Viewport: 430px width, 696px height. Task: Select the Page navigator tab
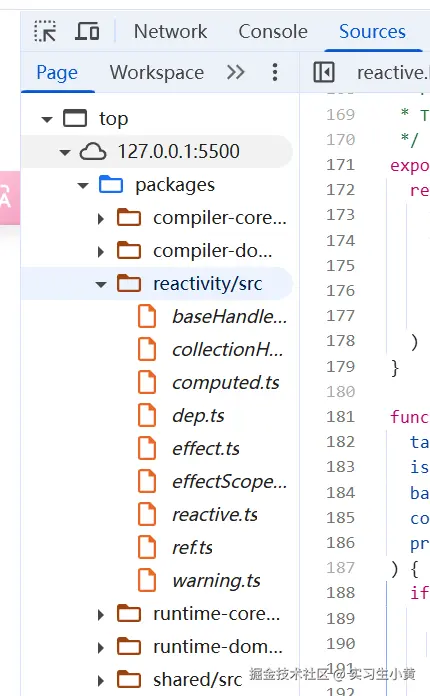tap(57, 72)
